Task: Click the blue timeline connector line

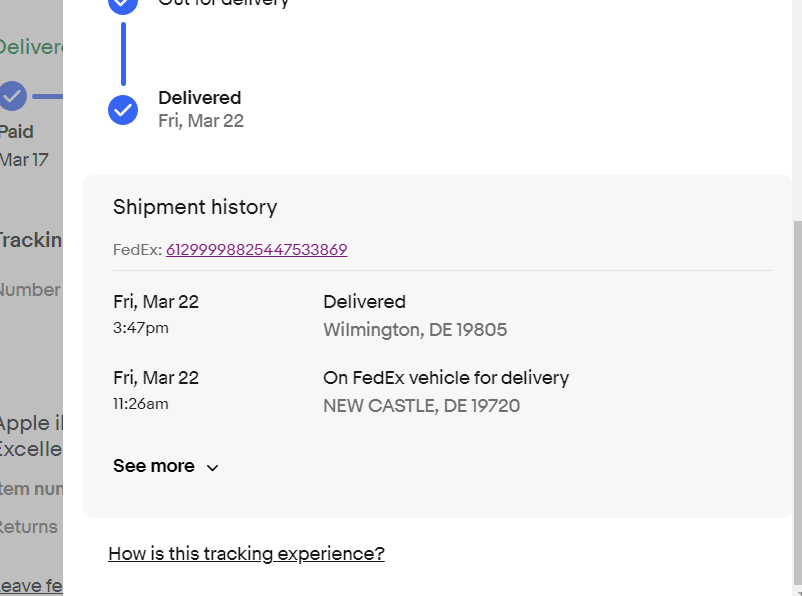Action: (123, 54)
